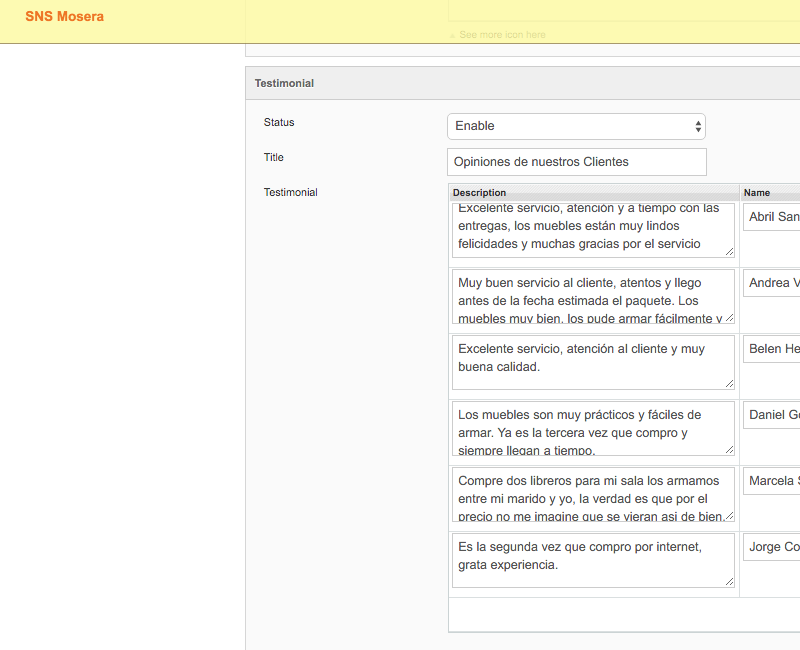Image resolution: width=800 pixels, height=650 pixels.
Task: Follow the 'See more icon here' link
Action: tap(502, 35)
